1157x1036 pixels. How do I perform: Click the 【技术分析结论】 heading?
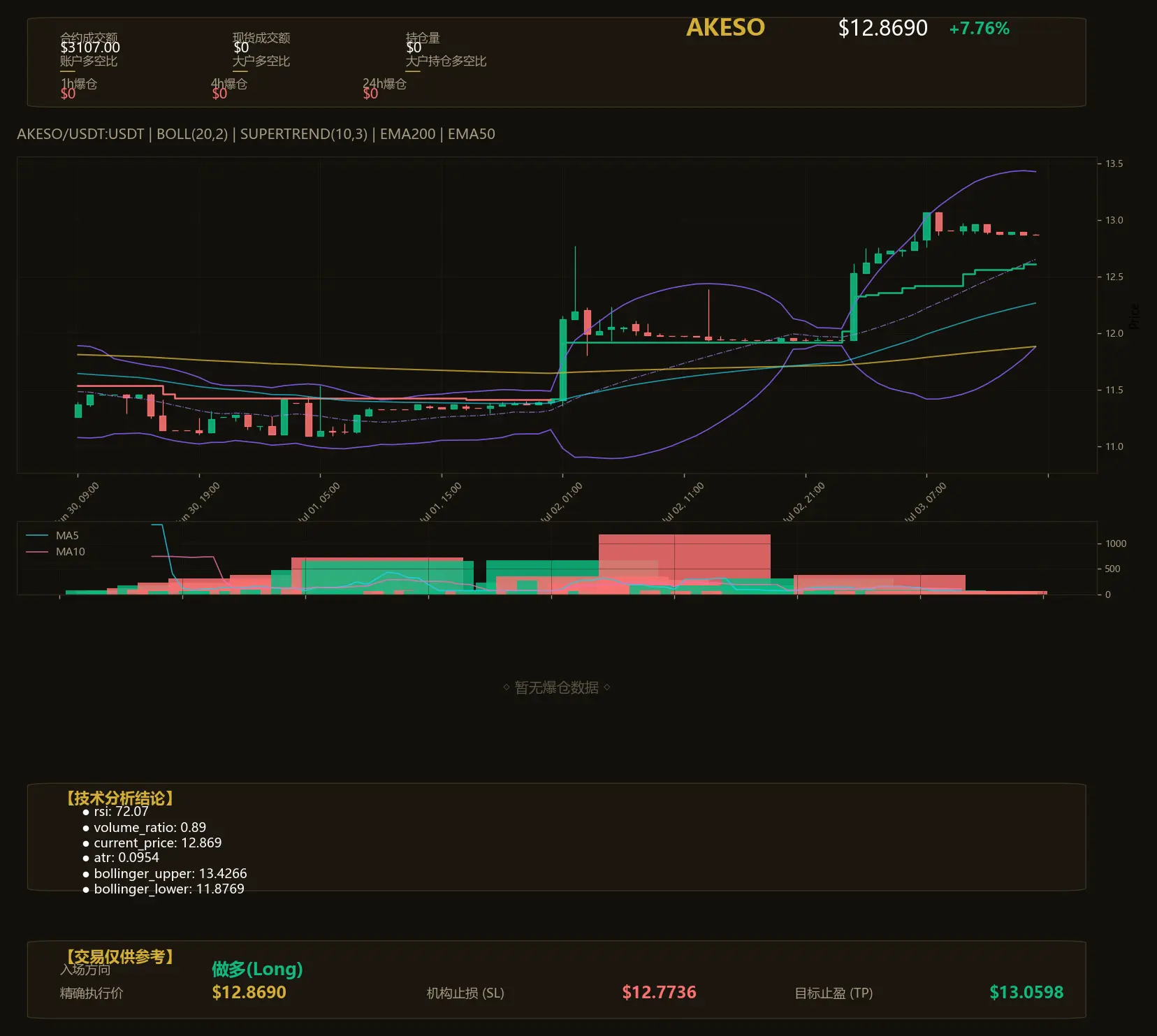pyautogui.click(x=119, y=798)
